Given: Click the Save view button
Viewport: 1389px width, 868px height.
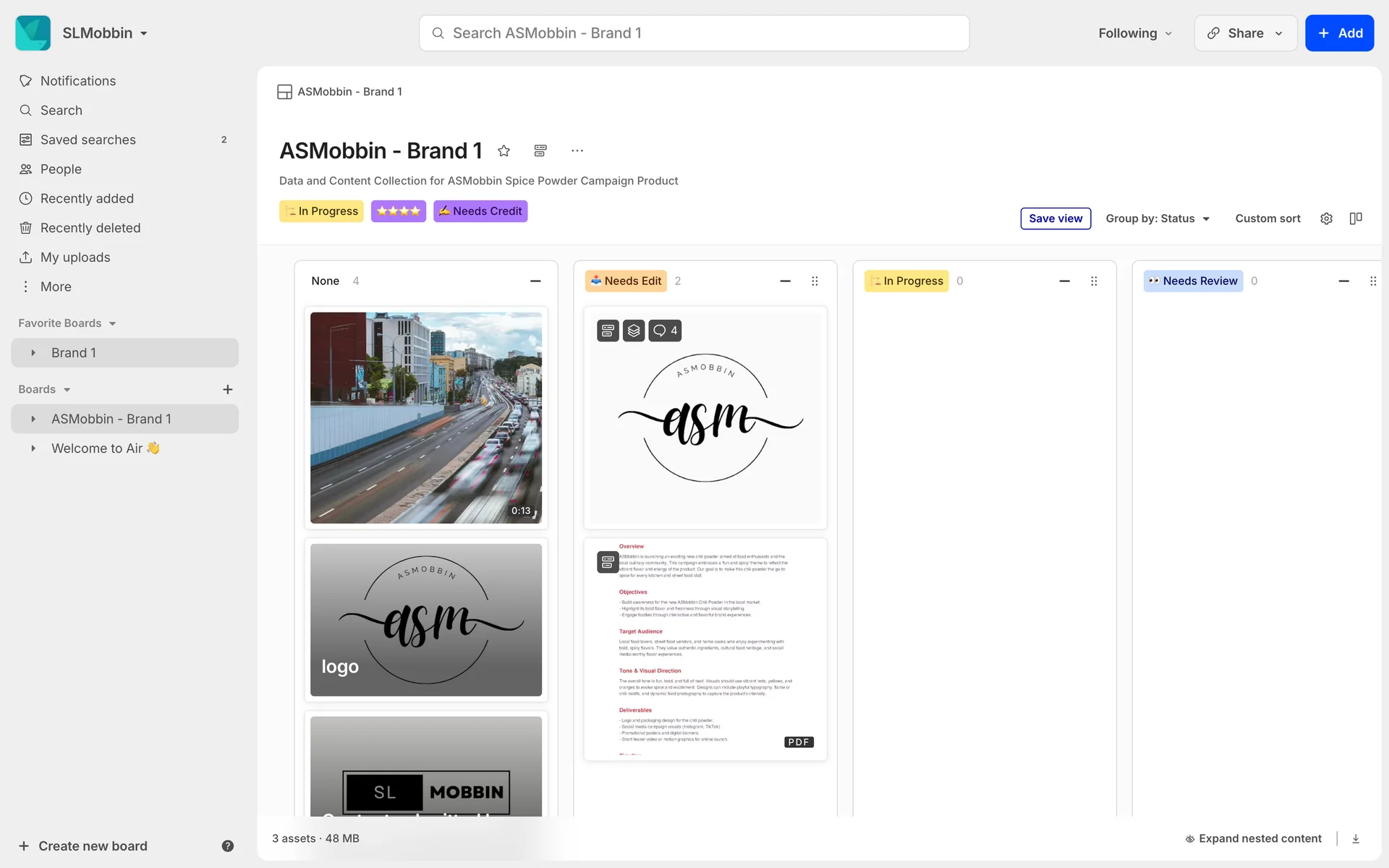Looking at the screenshot, I should point(1055,218).
